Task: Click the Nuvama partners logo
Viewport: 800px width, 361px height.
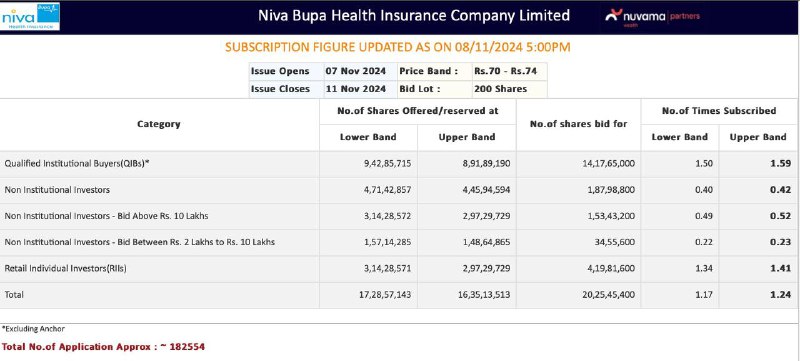Action: pyautogui.click(x=653, y=17)
